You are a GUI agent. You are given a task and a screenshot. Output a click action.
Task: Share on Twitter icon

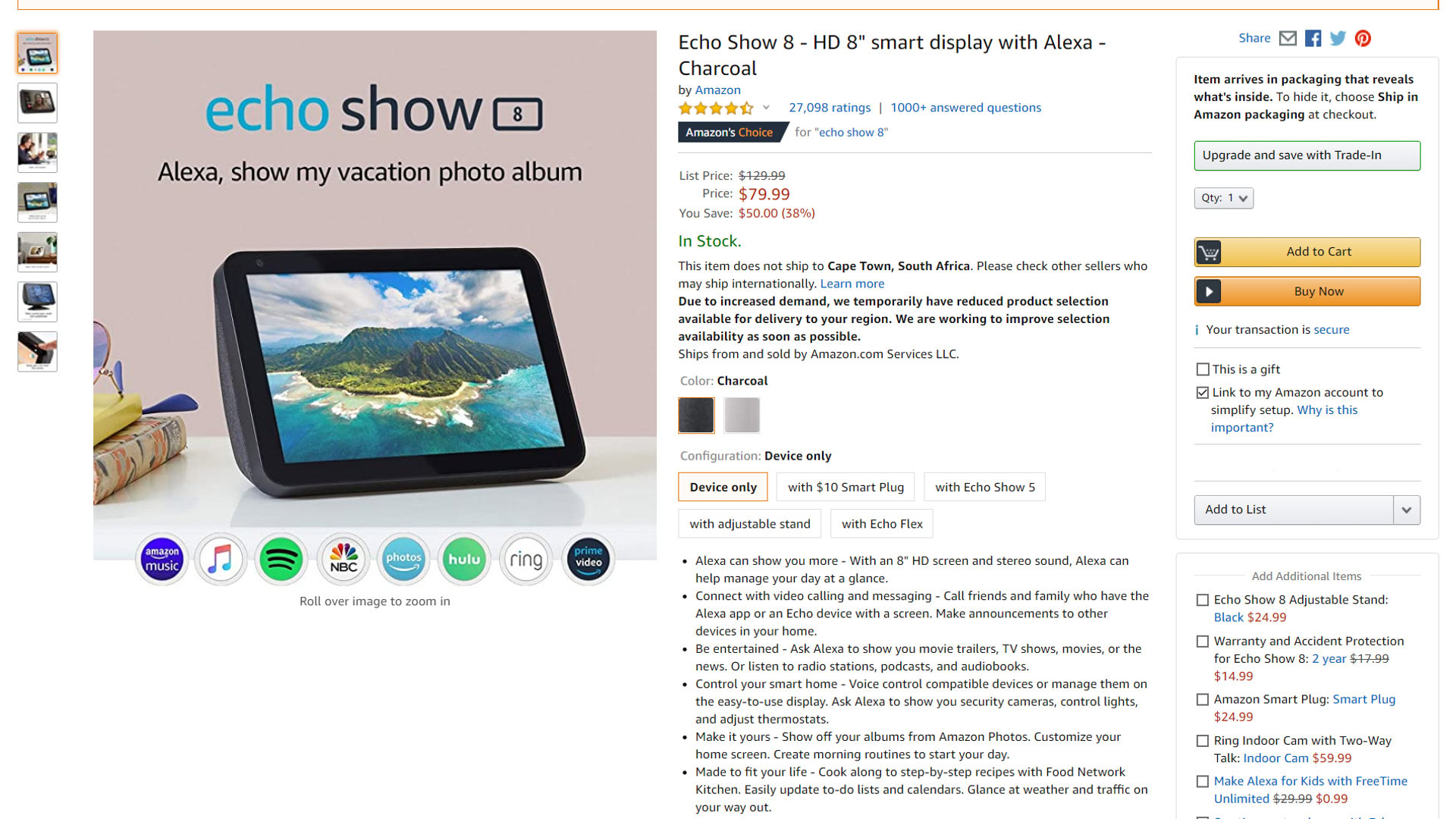pos(1338,38)
